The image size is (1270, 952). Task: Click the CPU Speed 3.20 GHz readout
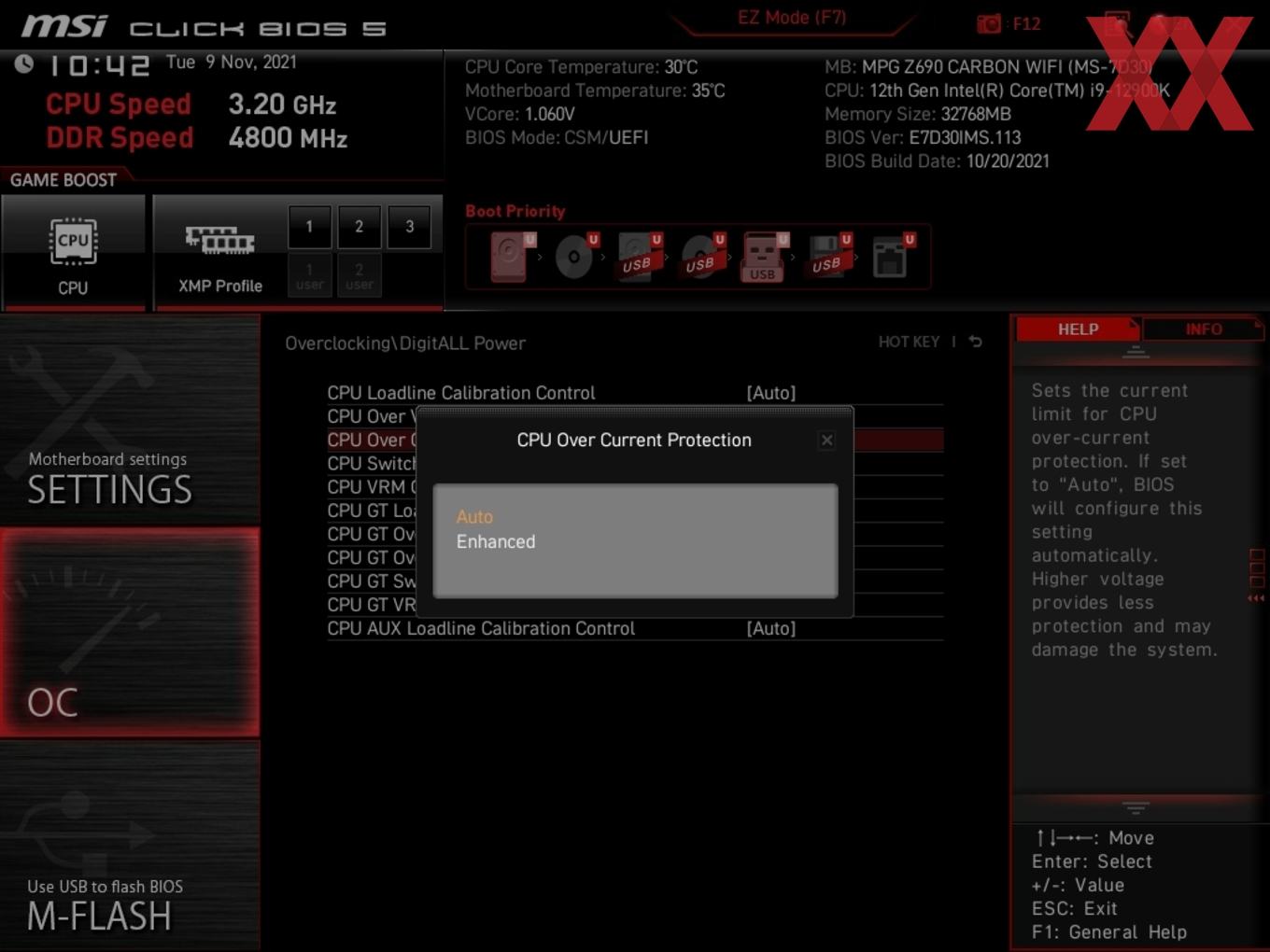pos(191,104)
